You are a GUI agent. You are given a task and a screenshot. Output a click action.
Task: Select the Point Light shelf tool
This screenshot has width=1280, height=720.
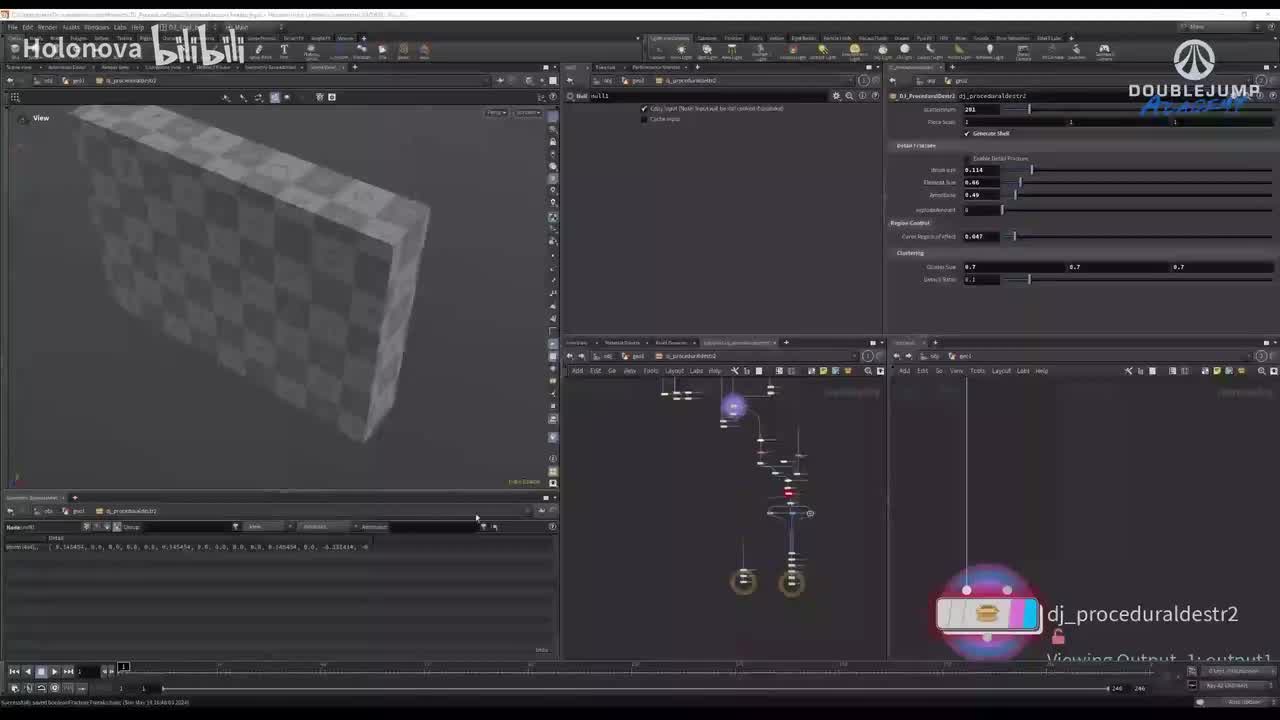pos(681,49)
